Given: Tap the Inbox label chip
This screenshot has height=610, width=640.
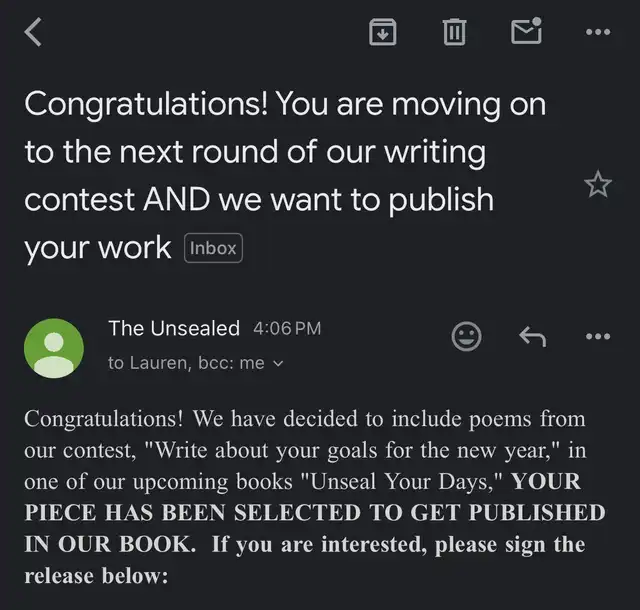Looking at the screenshot, I should pyautogui.click(x=213, y=248).
